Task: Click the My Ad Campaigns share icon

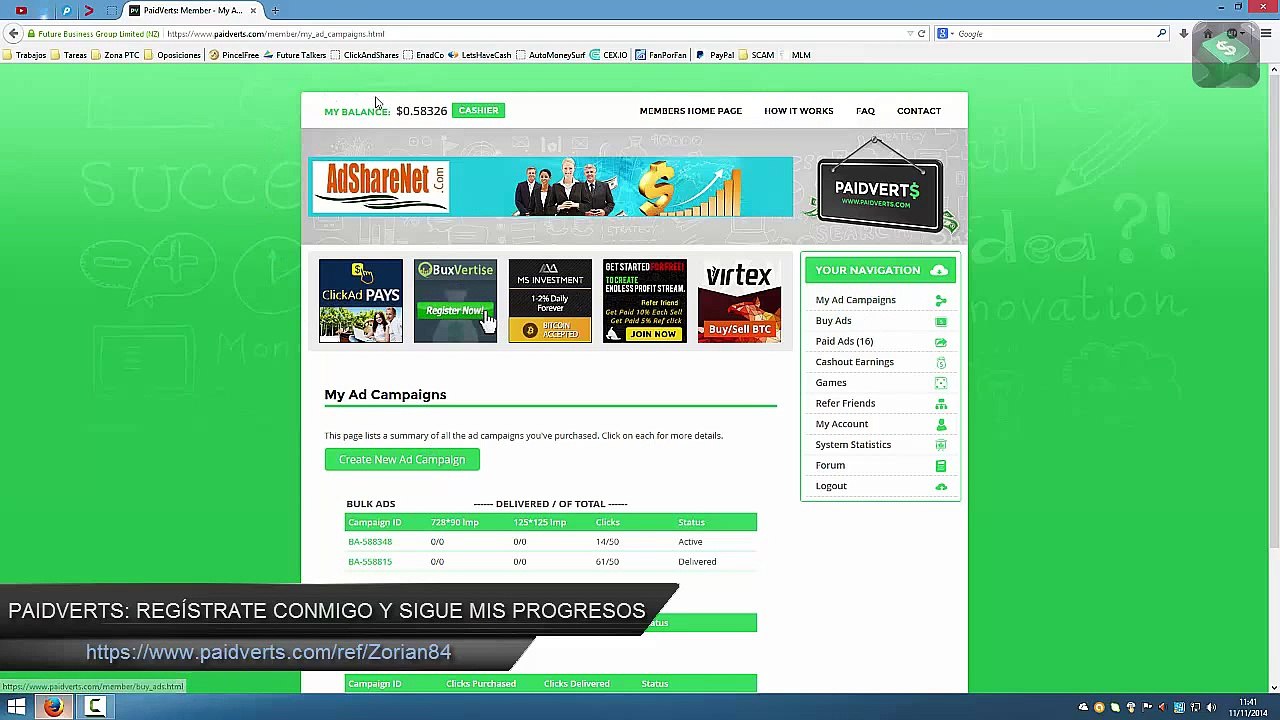Action: 940,300
